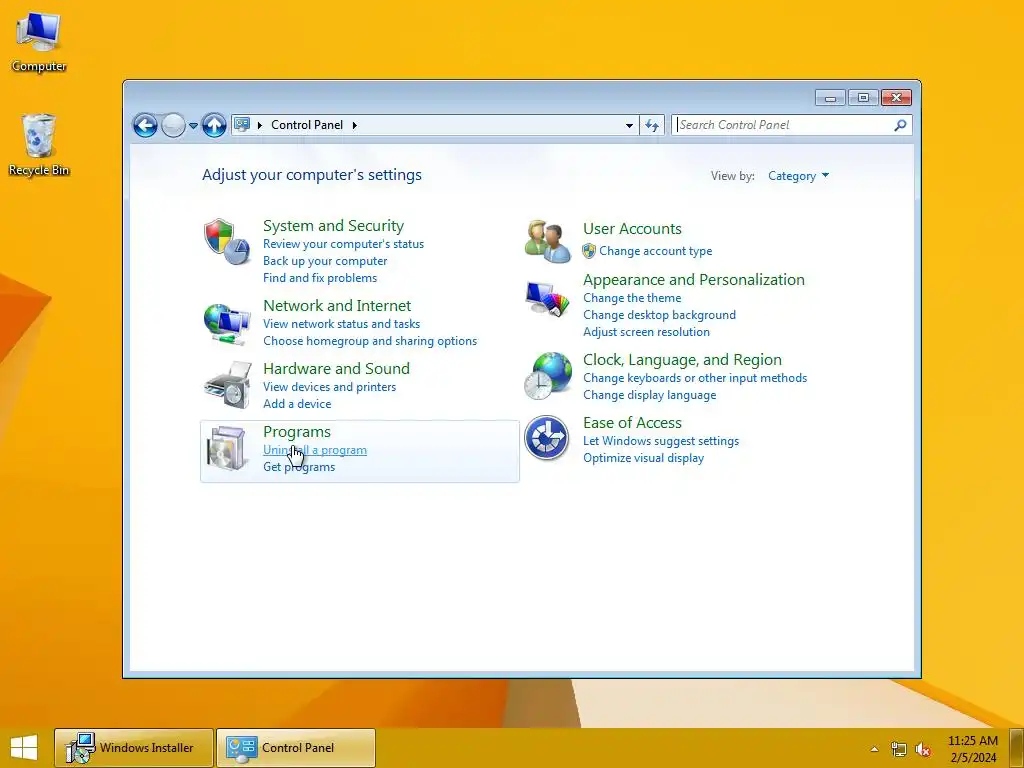Click Appearance and Personalization monitor icon

[x=547, y=300]
